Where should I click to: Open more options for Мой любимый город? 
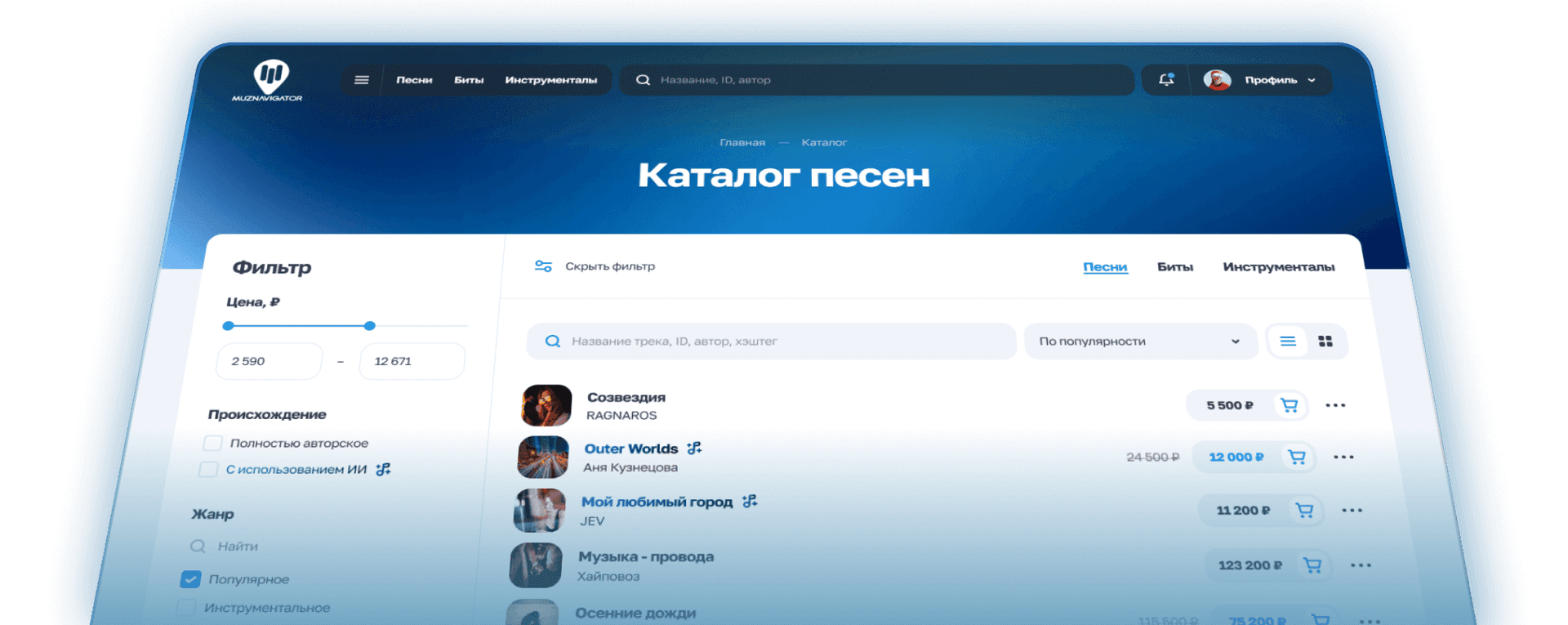click(x=1352, y=511)
